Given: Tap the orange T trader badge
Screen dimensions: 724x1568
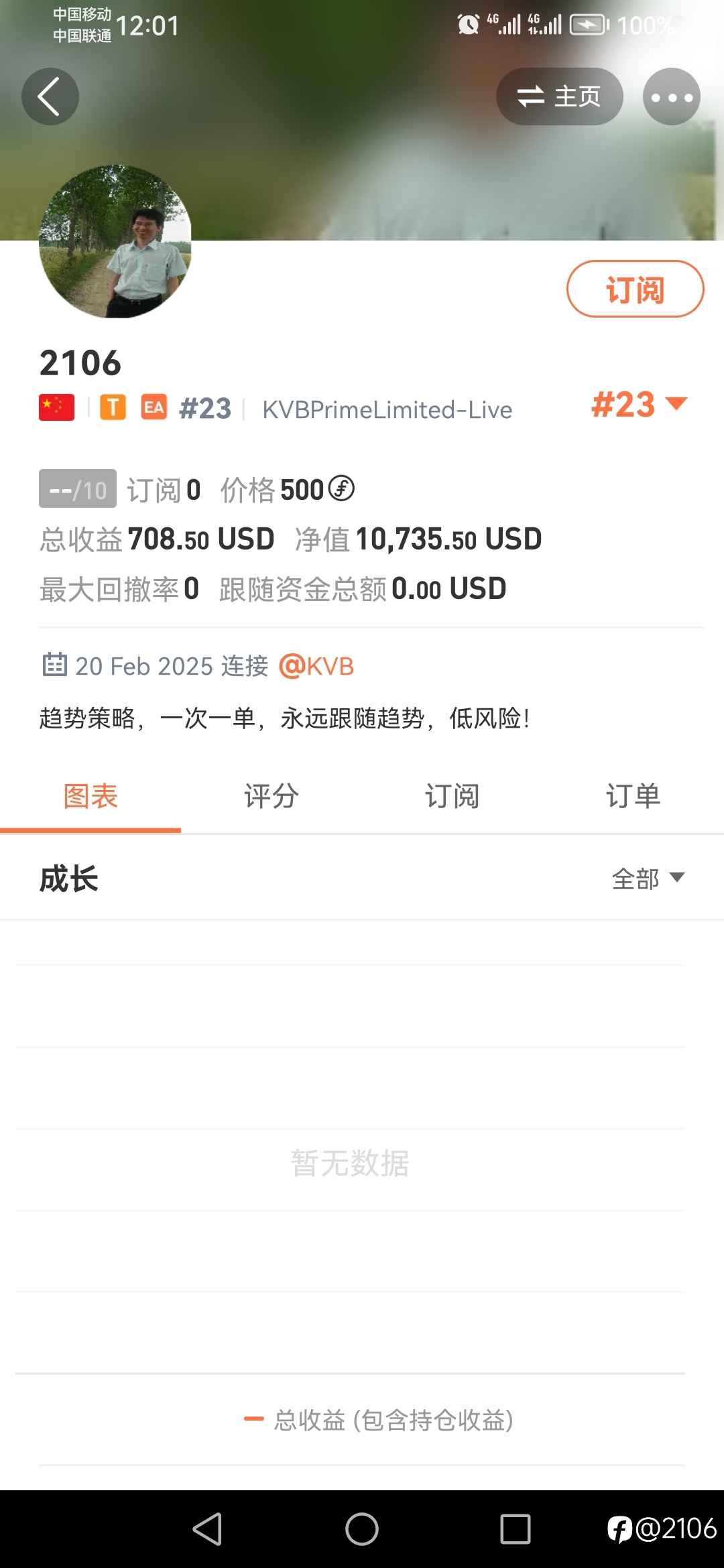Looking at the screenshot, I should 113,407.
